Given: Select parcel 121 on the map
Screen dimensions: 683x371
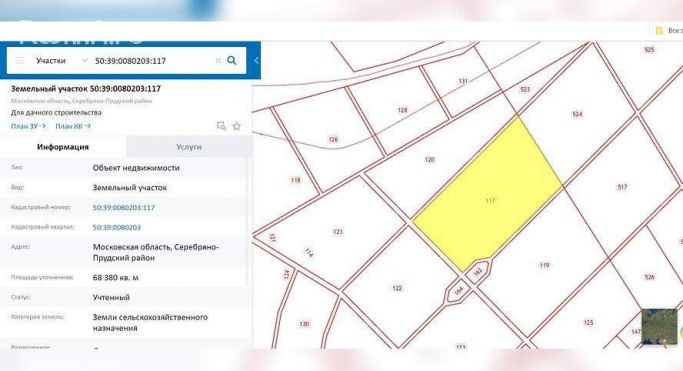Looking at the screenshot, I should click(x=338, y=232).
